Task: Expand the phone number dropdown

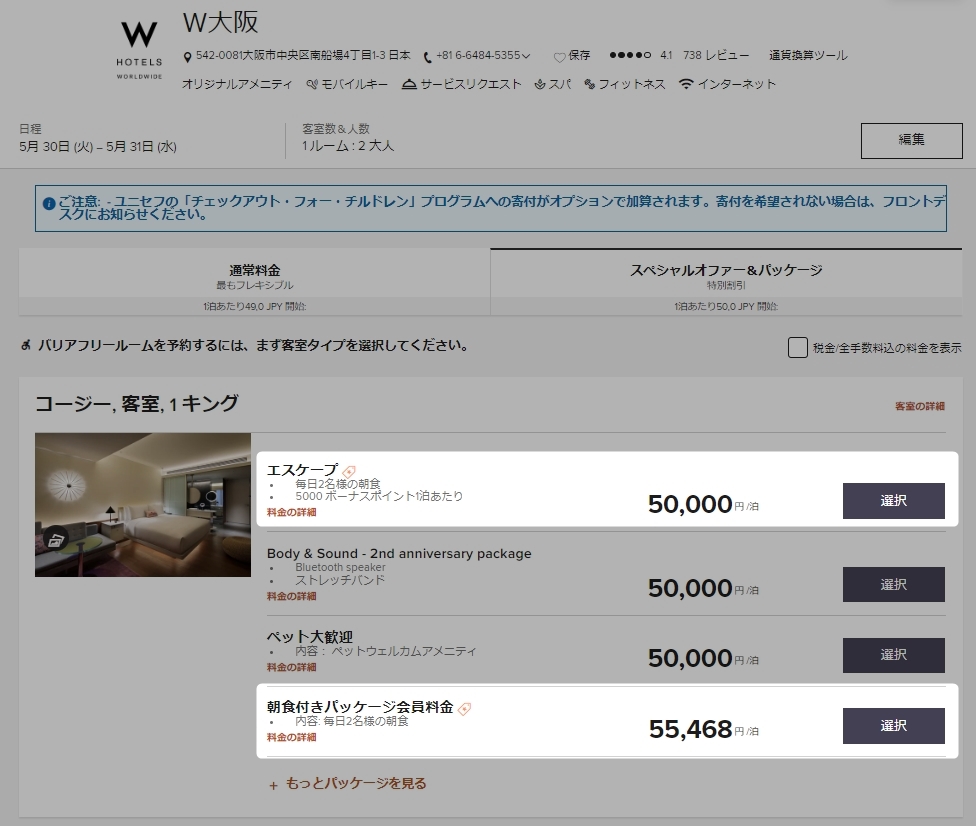Action: [526, 57]
